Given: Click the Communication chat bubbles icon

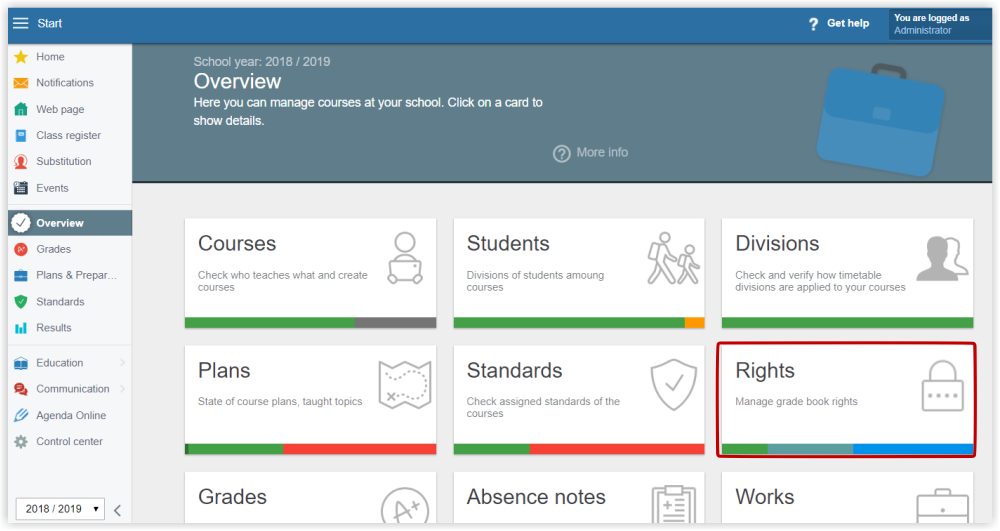Looking at the screenshot, I should pos(21,389).
